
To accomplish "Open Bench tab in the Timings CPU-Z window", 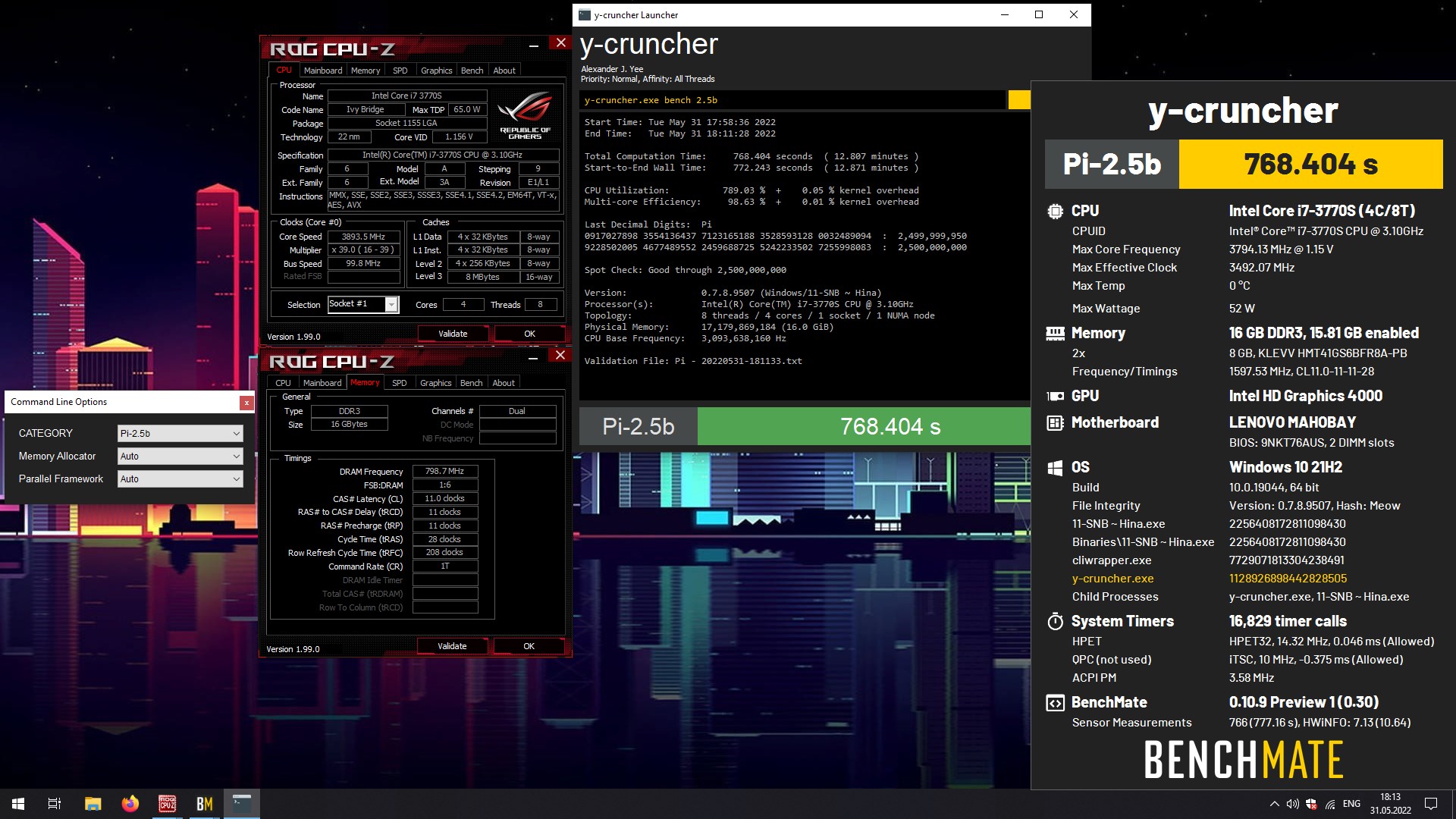I will (472, 383).
